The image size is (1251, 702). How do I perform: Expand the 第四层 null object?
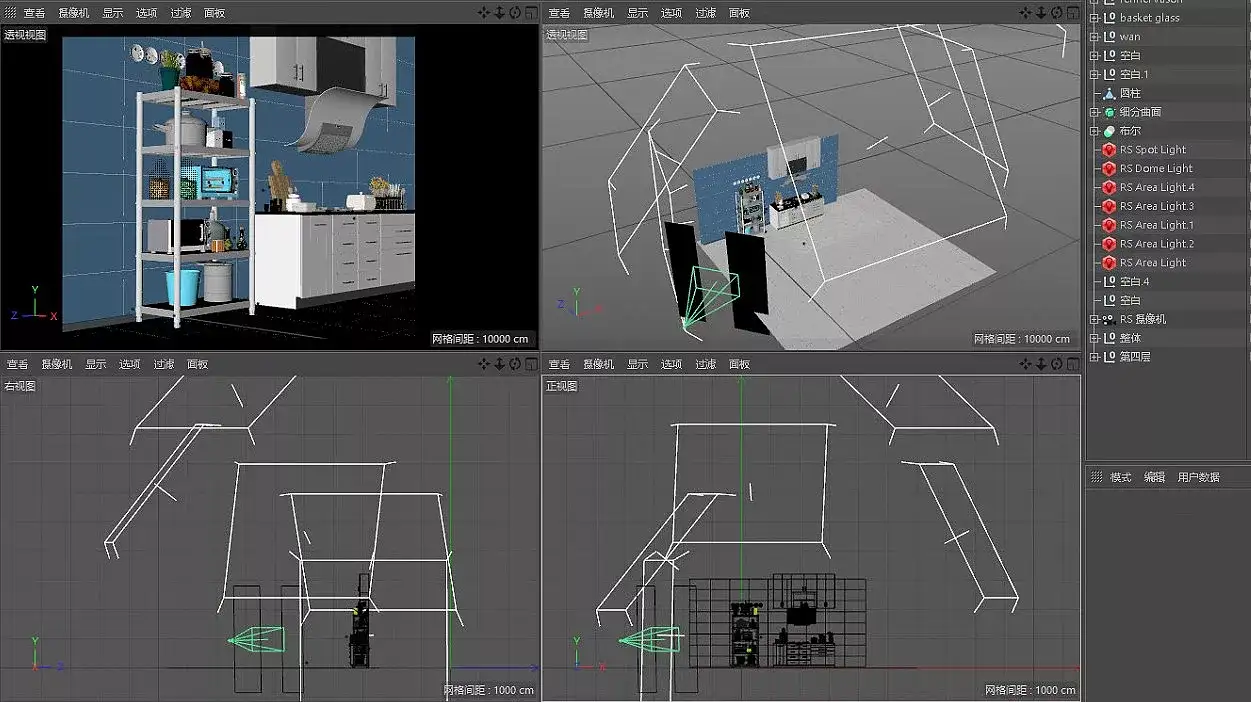tap(1094, 357)
